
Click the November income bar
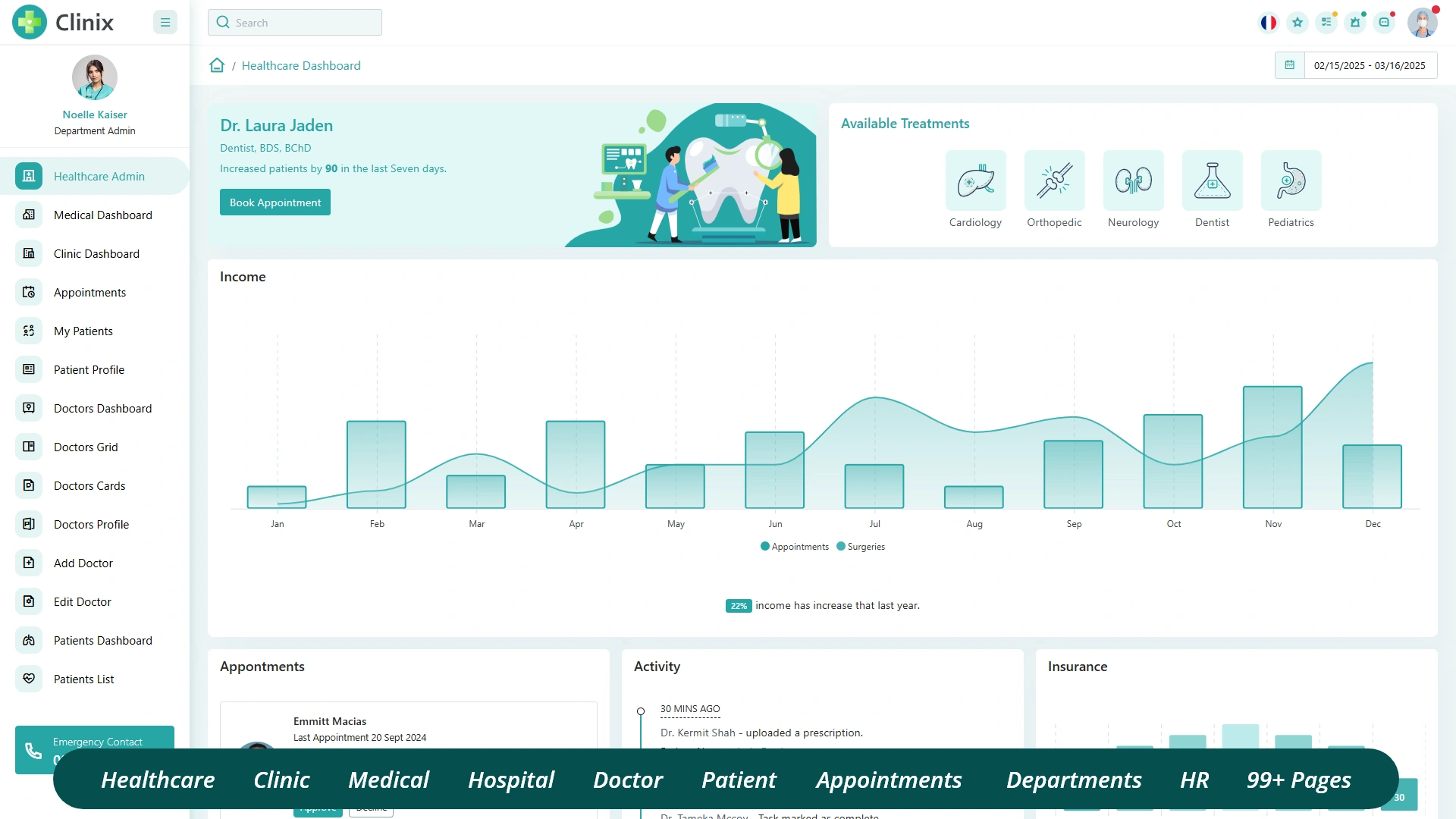tap(1272, 447)
